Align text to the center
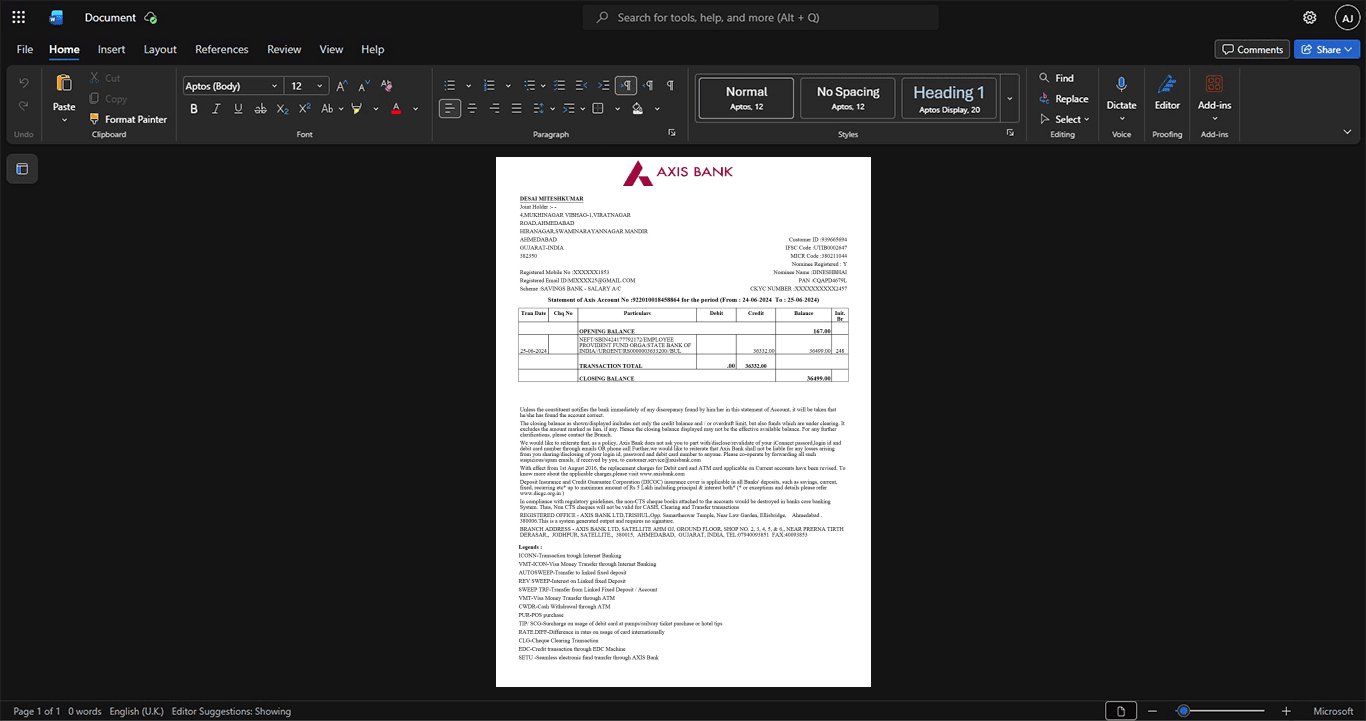The height and width of the screenshot is (721, 1366). click(x=472, y=108)
